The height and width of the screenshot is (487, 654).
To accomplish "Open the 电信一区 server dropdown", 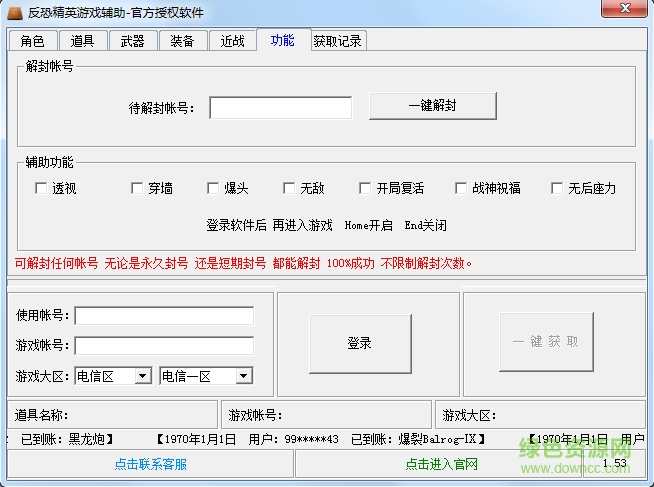I will 244,376.
